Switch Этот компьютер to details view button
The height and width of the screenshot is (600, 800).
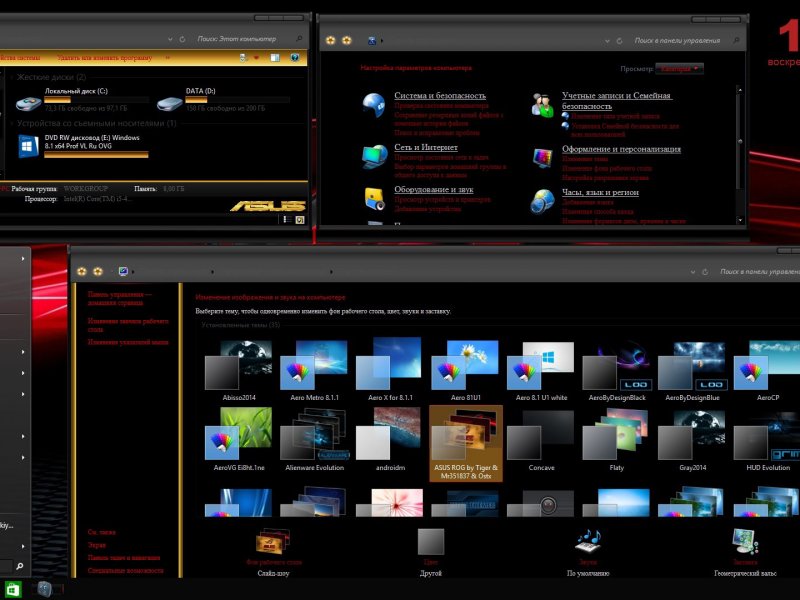tap(287, 219)
